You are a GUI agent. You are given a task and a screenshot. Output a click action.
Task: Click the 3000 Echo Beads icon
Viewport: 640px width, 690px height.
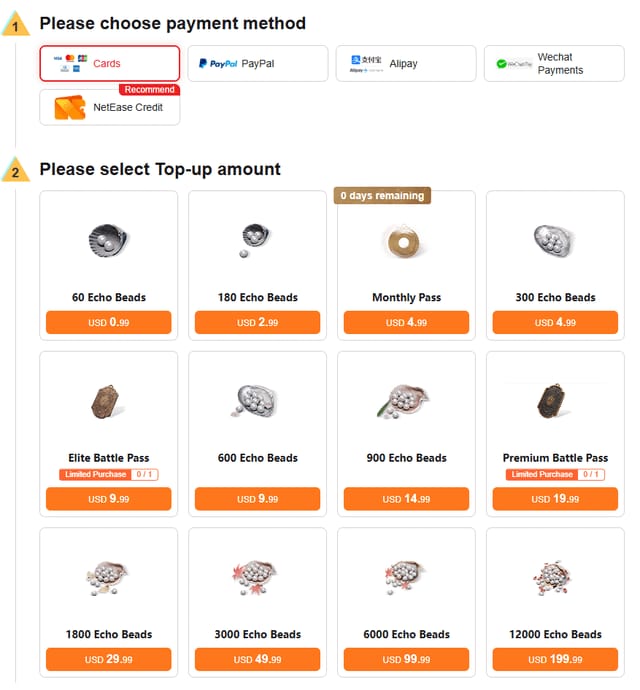click(x=257, y=577)
